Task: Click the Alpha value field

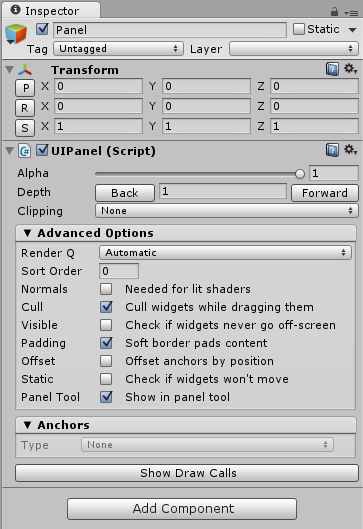Action: (x=334, y=173)
